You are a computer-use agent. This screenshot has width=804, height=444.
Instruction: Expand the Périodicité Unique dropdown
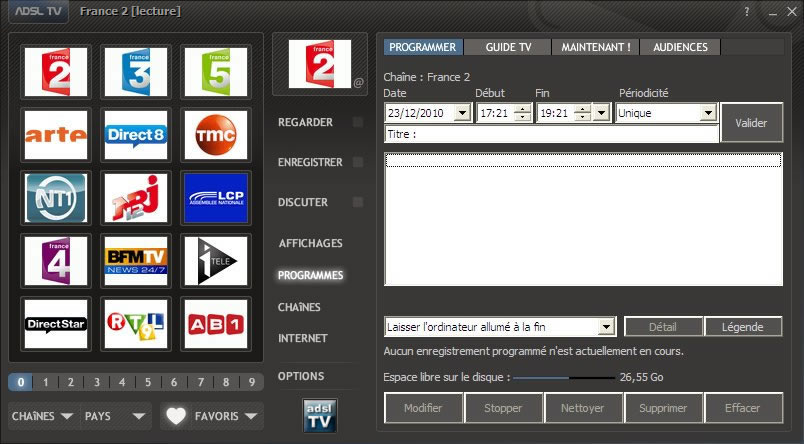tap(708, 113)
